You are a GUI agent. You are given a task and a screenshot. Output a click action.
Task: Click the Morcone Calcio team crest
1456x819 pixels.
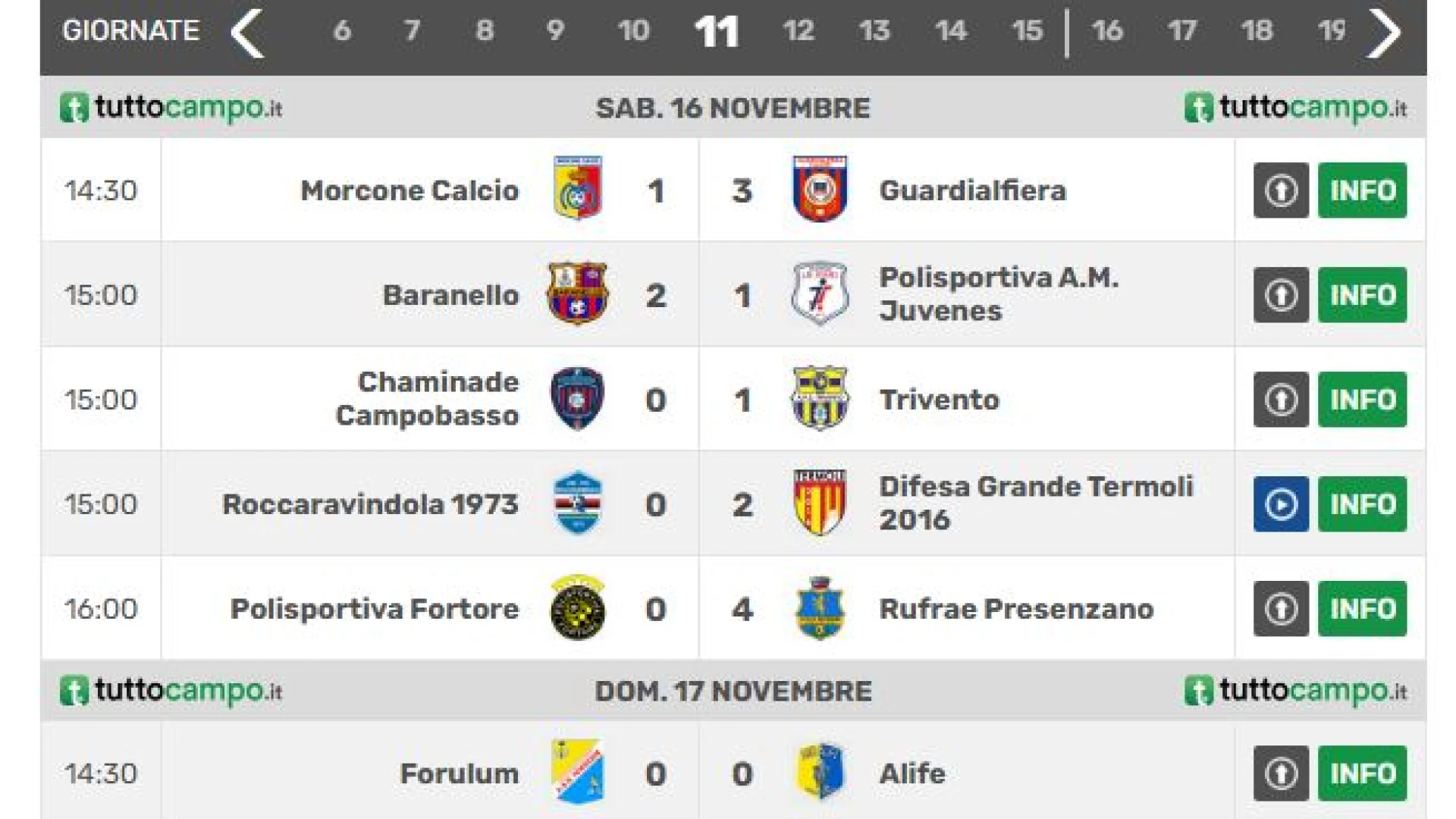pyautogui.click(x=578, y=189)
